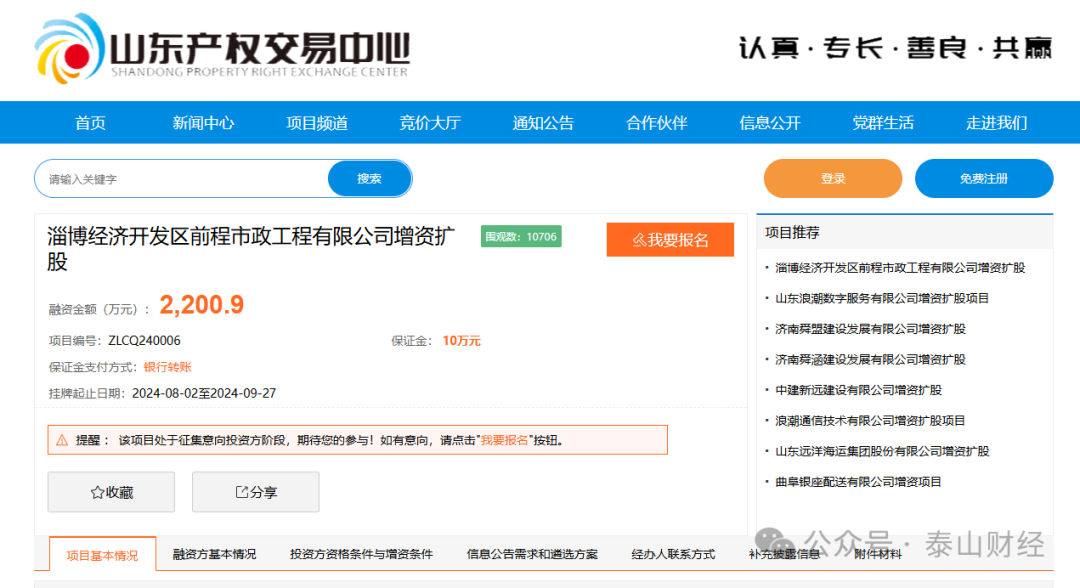Click the 登录 button
Image resolution: width=1080 pixels, height=588 pixels.
pos(832,177)
